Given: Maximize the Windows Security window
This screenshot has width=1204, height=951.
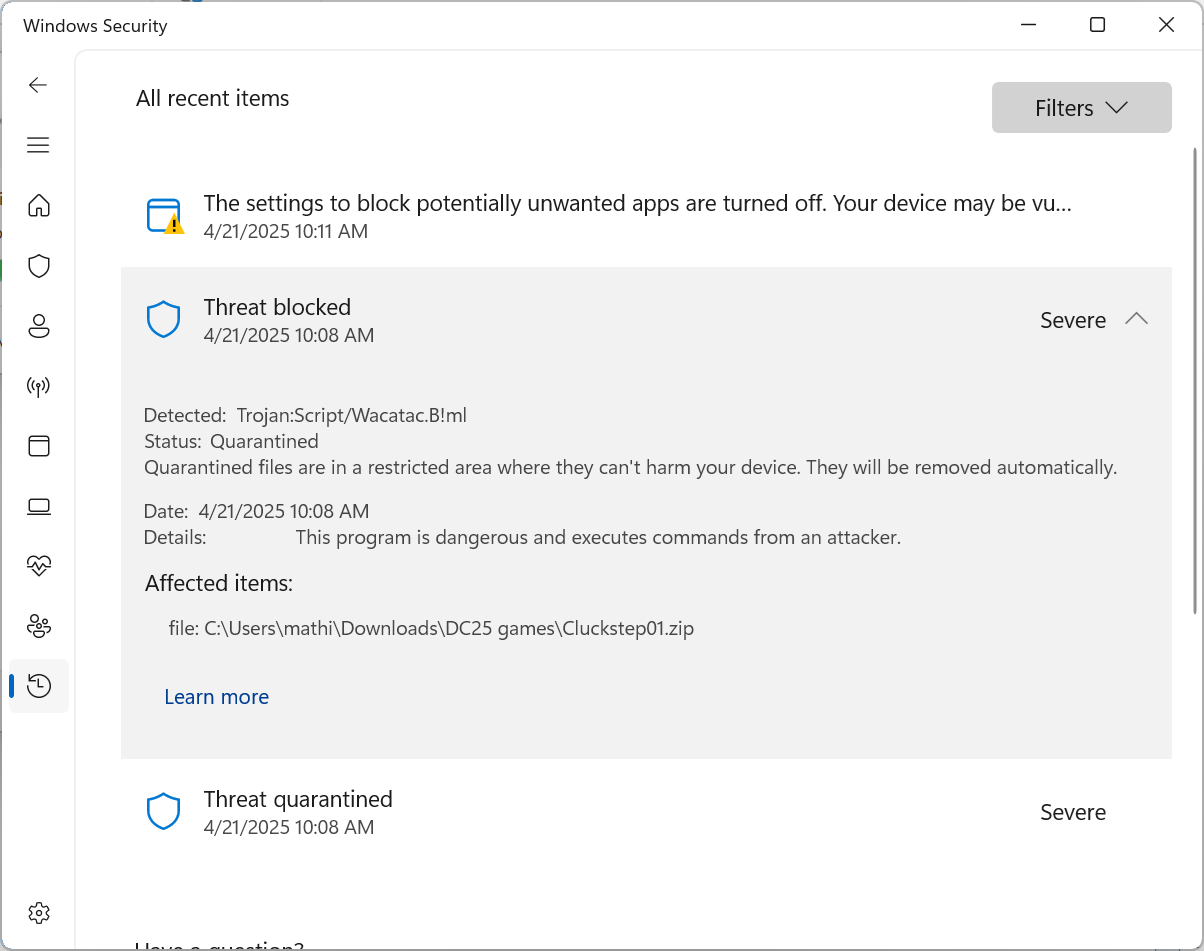Looking at the screenshot, I should (x=1097, y=25).
